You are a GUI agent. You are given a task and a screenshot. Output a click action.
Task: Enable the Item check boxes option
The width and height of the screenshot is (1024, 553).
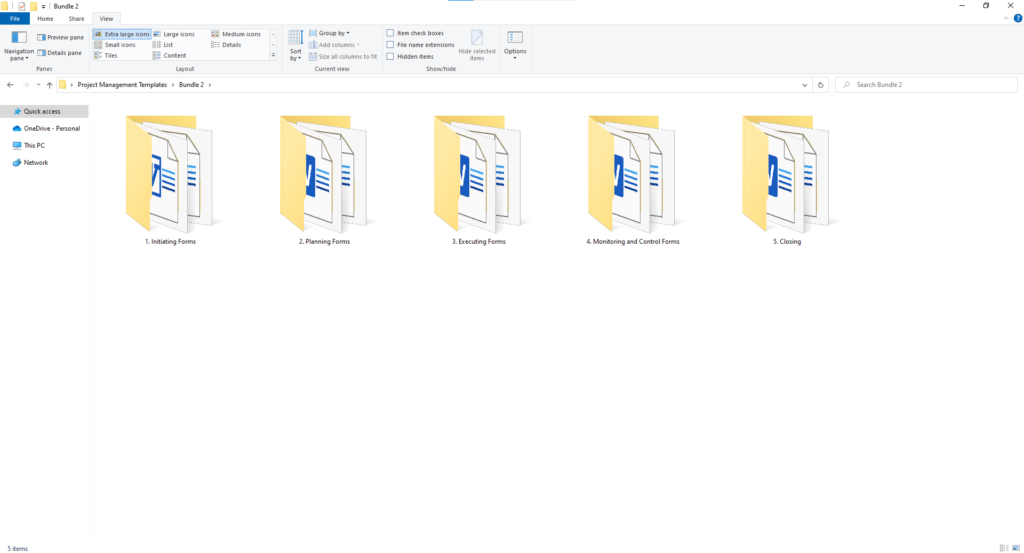point(391,33)
